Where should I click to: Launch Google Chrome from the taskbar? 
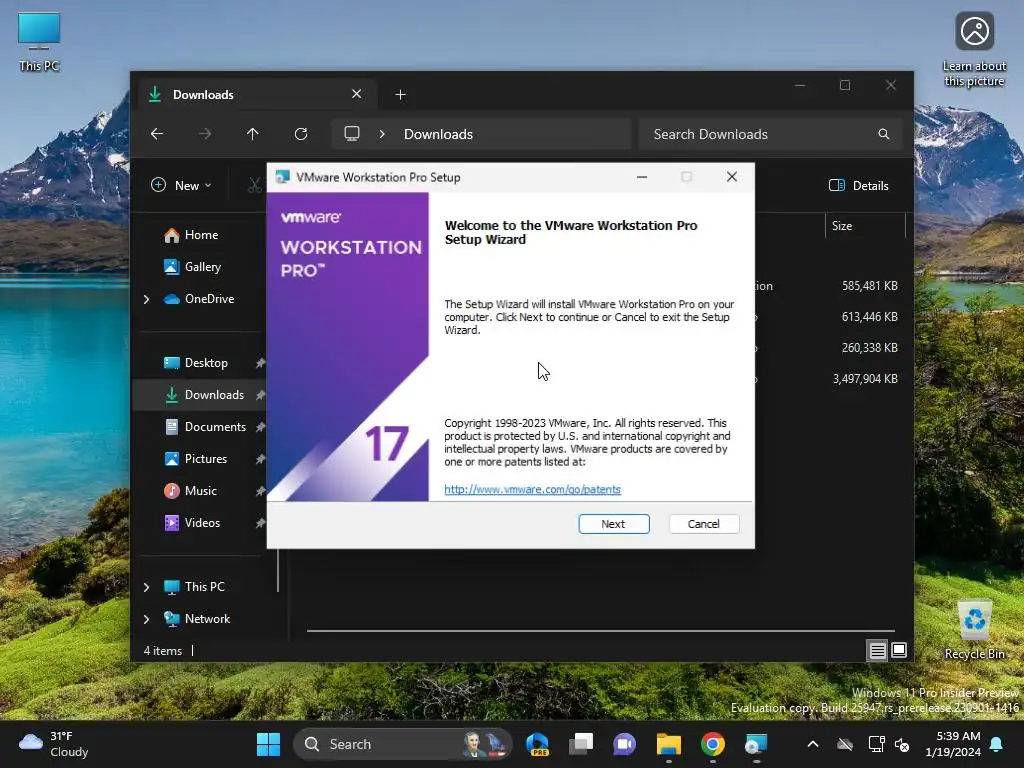[712, 744]
